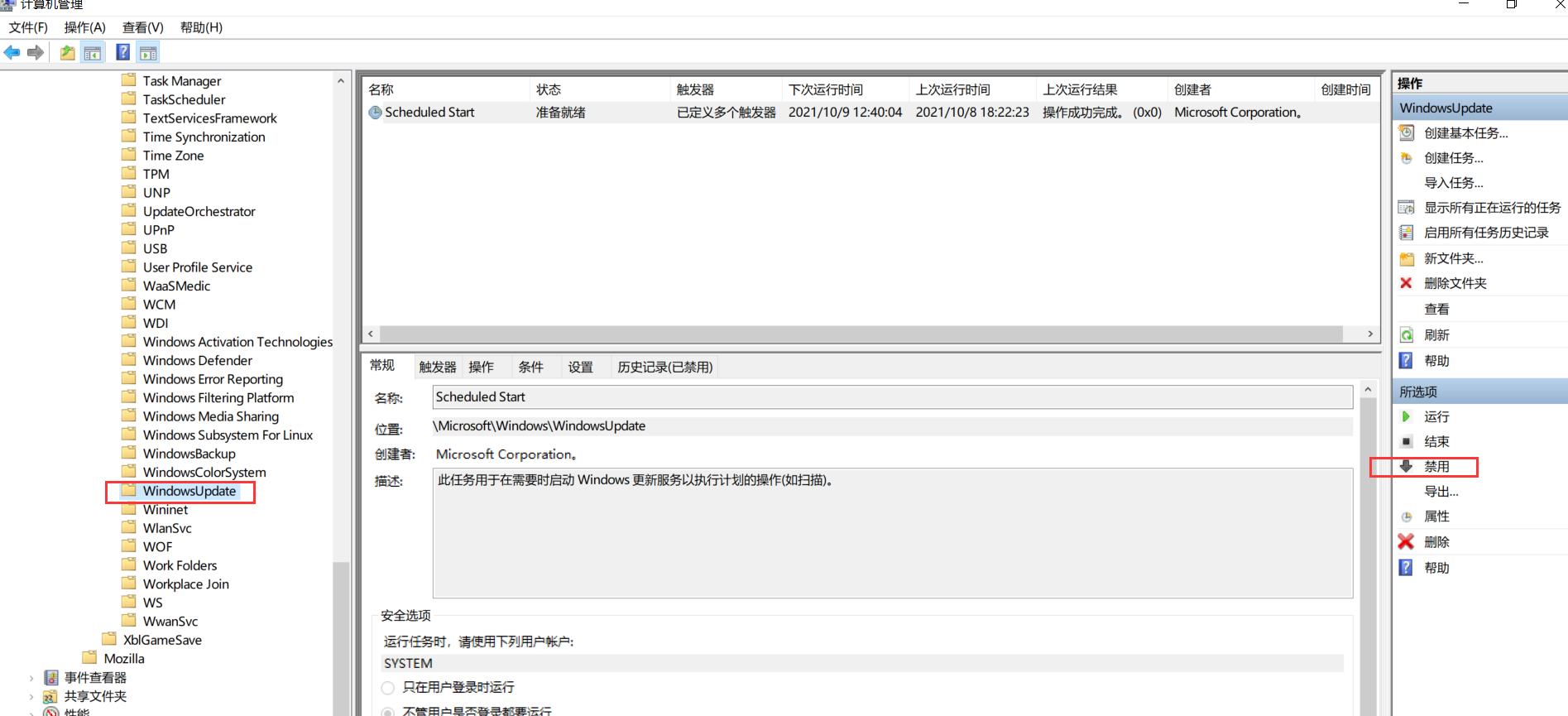Expand the Event Viewer (事件查看器) node arrow

click(x=31, y=678)
